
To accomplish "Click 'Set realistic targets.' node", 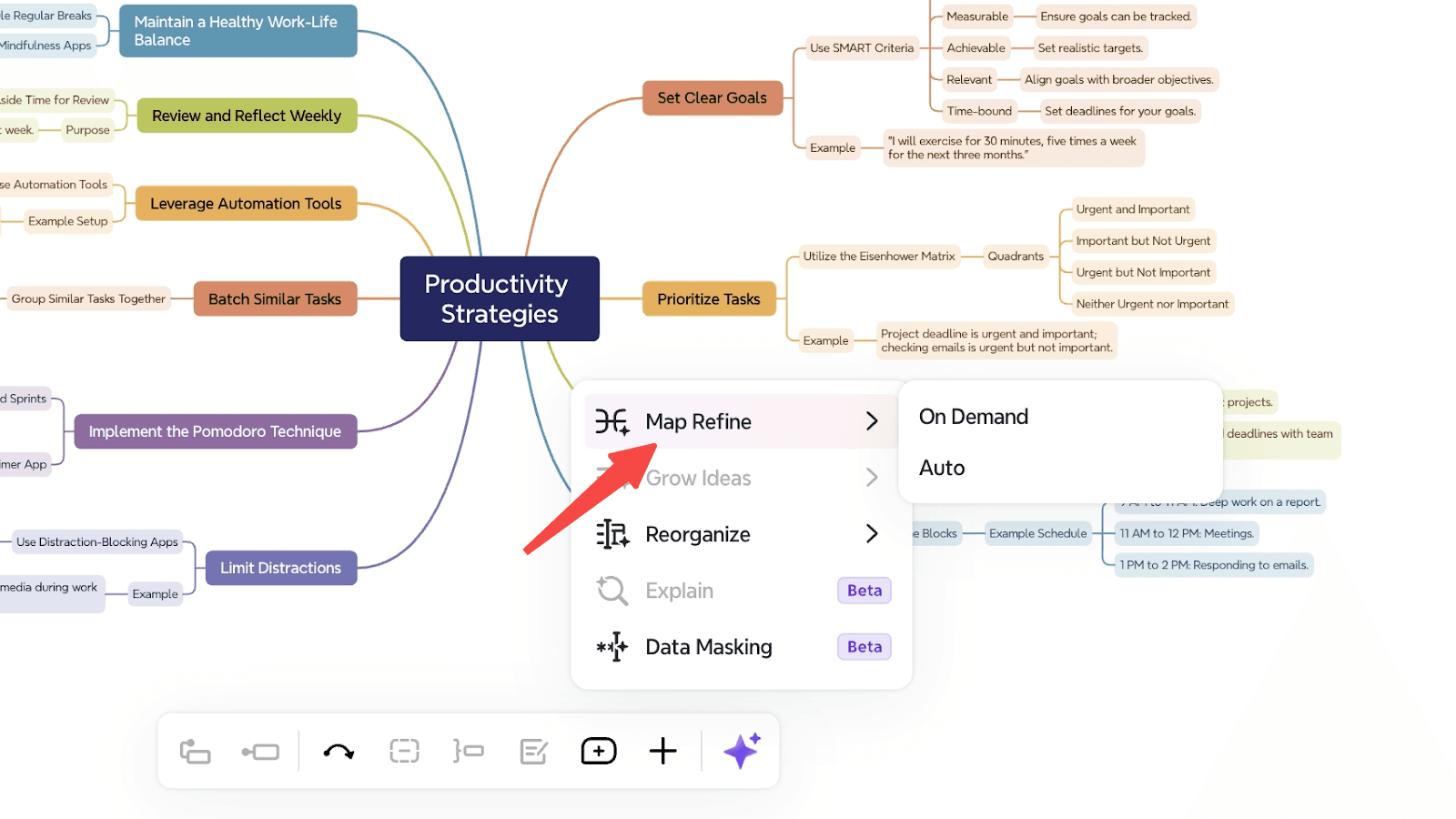I will pos(1090,48).
